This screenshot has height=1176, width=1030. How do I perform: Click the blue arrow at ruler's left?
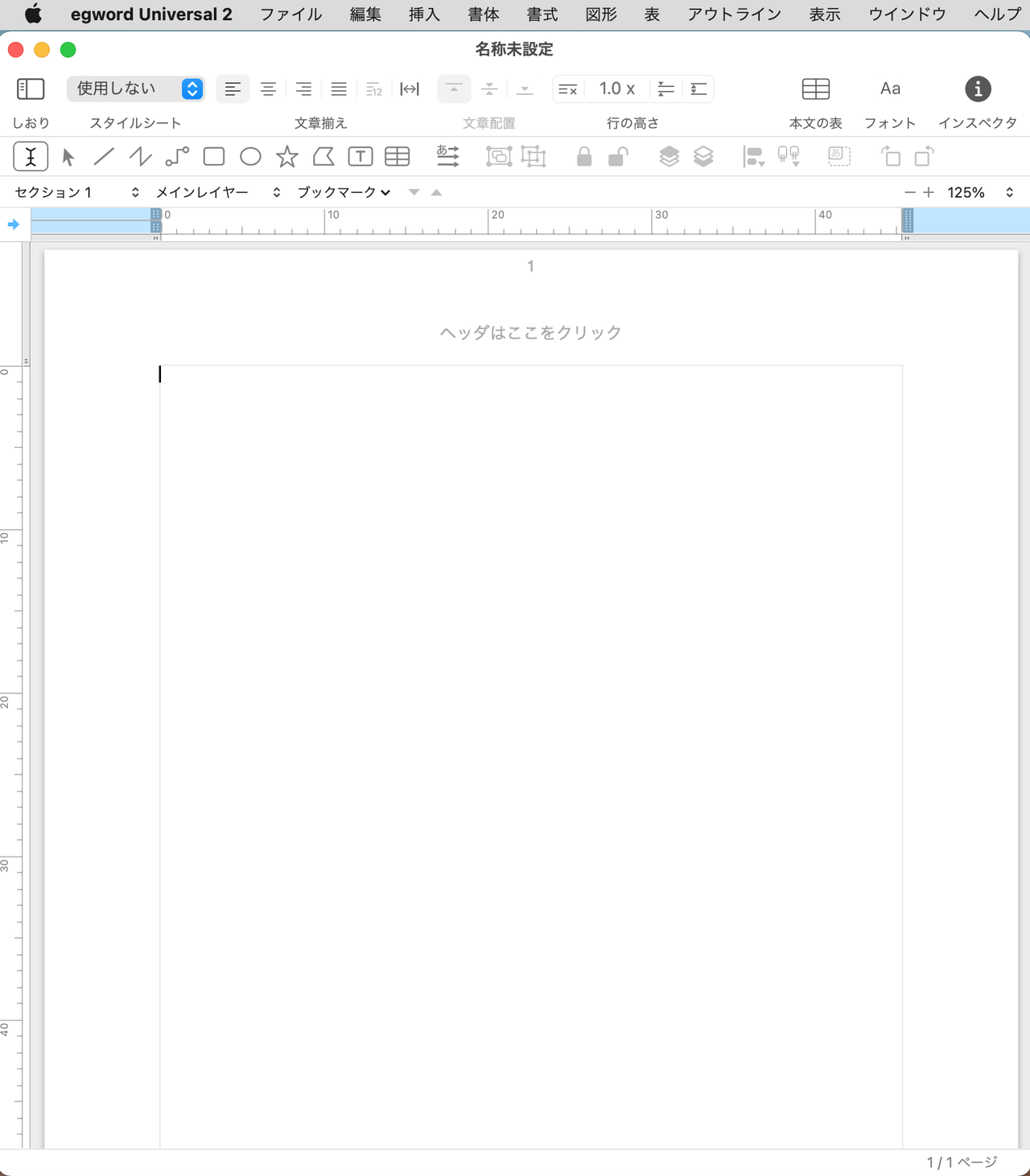pyautogui.click(x=14, y=224)
